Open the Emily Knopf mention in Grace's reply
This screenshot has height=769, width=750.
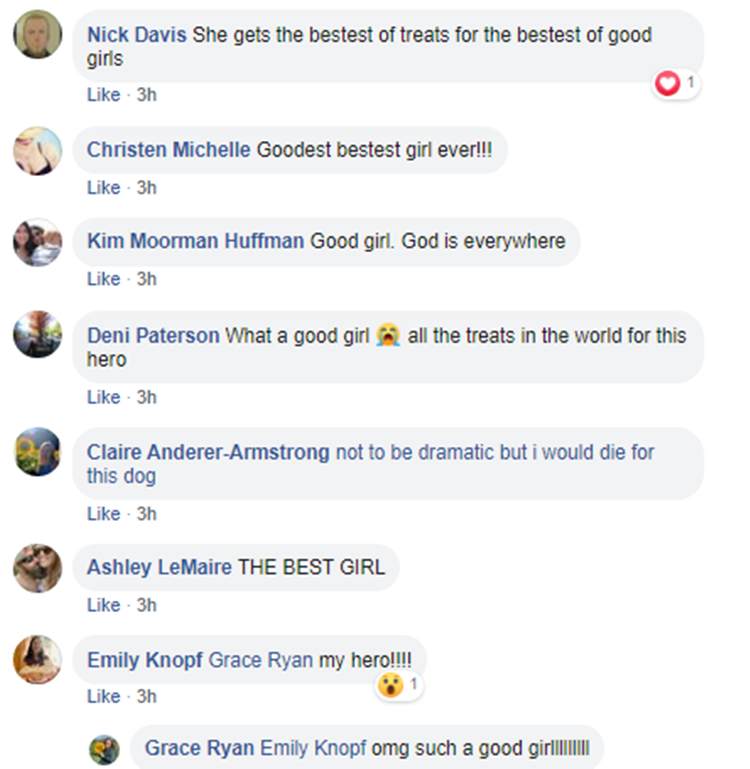click(x=313, y=748)
